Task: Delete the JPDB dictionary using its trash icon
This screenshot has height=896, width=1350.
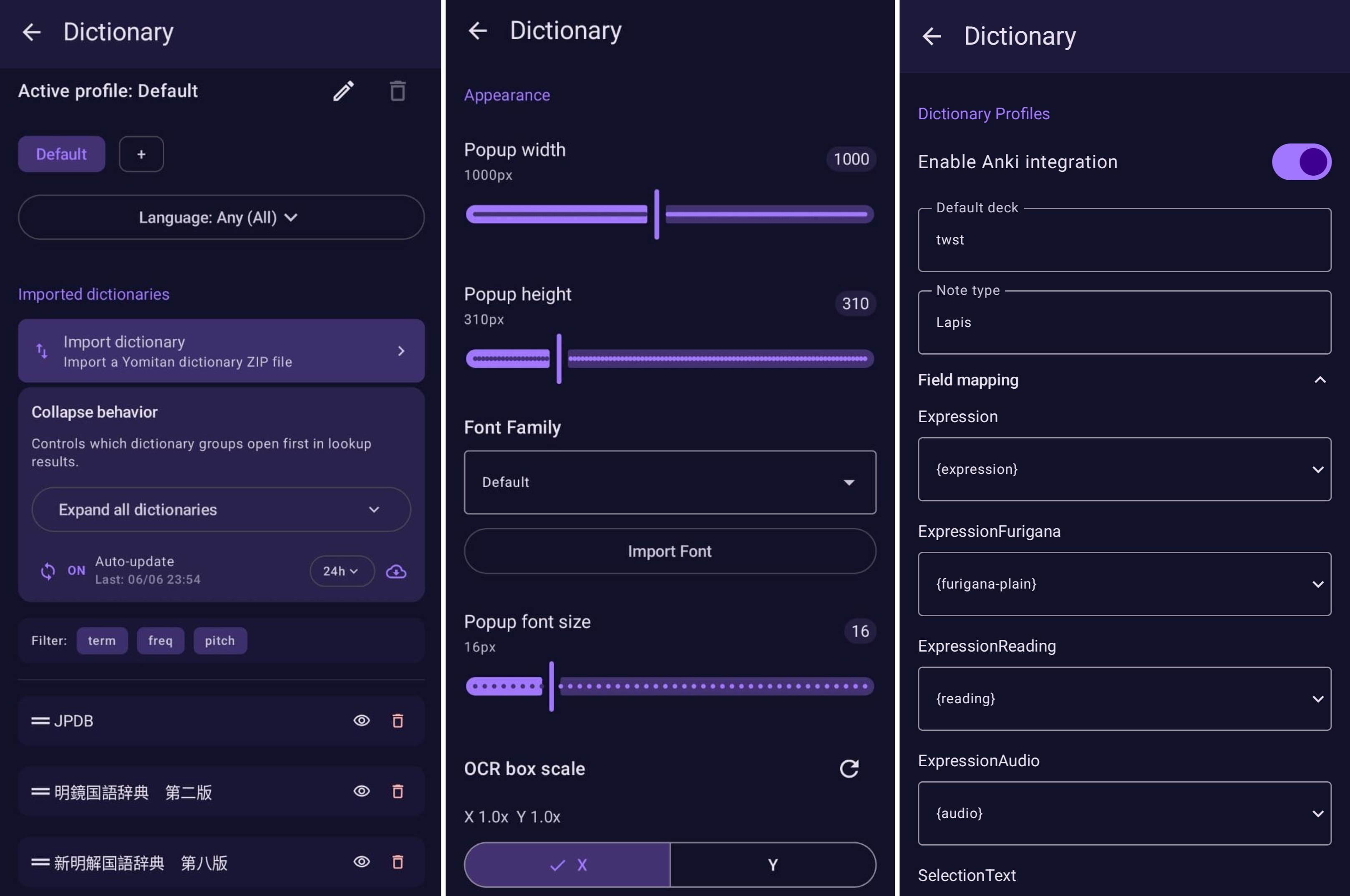Action: (x=398, y=720)
